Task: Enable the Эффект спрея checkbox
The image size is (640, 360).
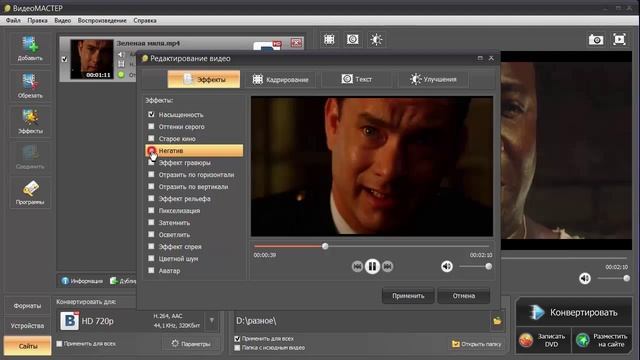Action: [x=151, y=246]
